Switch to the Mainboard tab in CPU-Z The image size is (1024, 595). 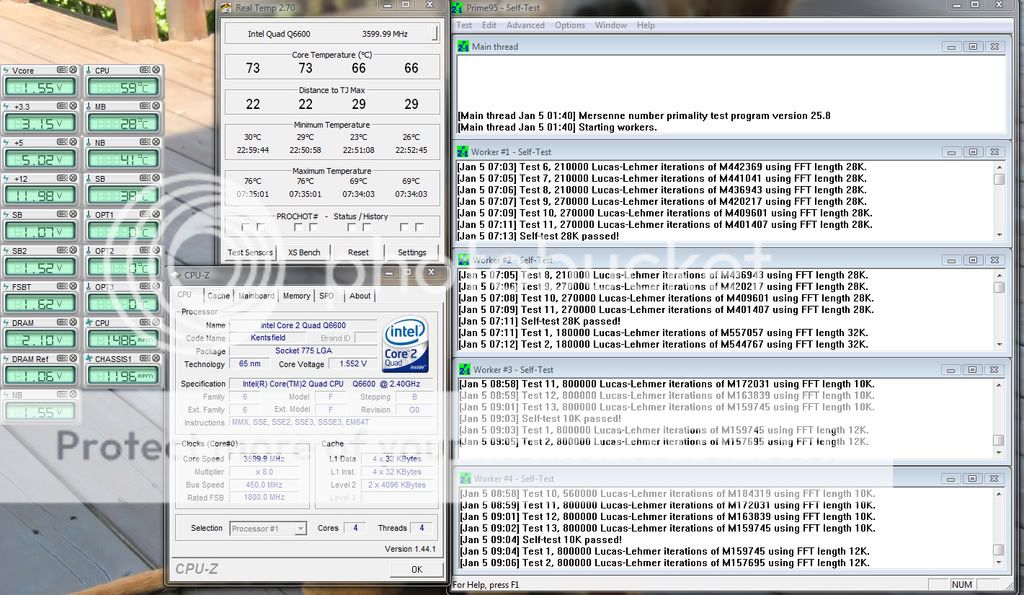[256, 296]
